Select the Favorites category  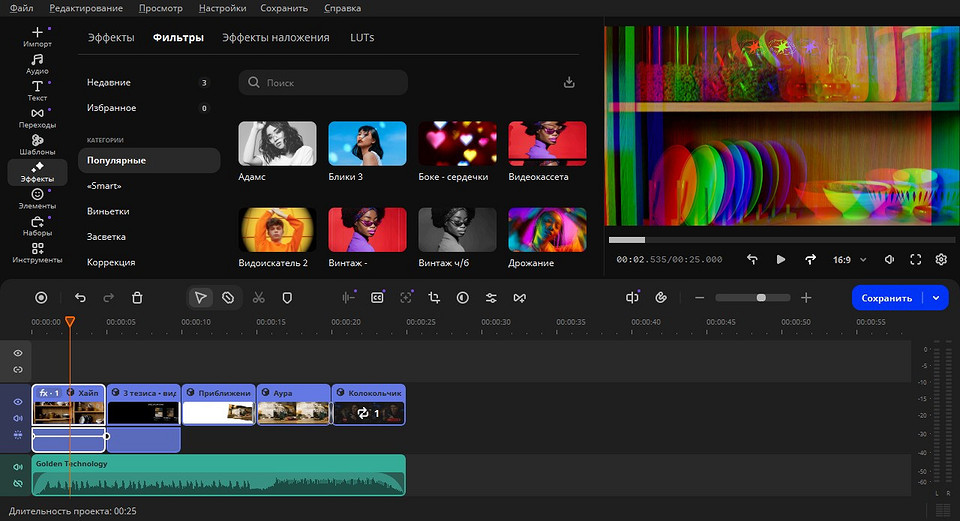(149, 108)
